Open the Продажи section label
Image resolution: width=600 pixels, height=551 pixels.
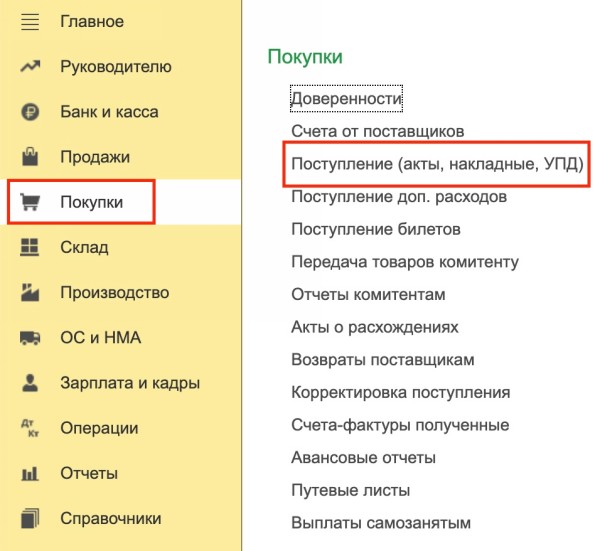point(95,157)
